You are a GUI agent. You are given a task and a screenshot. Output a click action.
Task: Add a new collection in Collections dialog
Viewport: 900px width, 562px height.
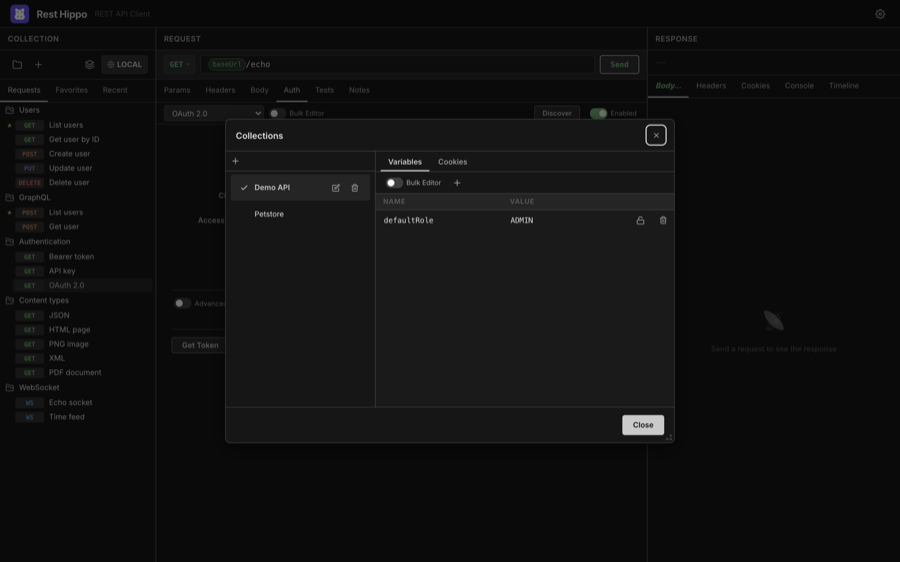tap(235, 161)
